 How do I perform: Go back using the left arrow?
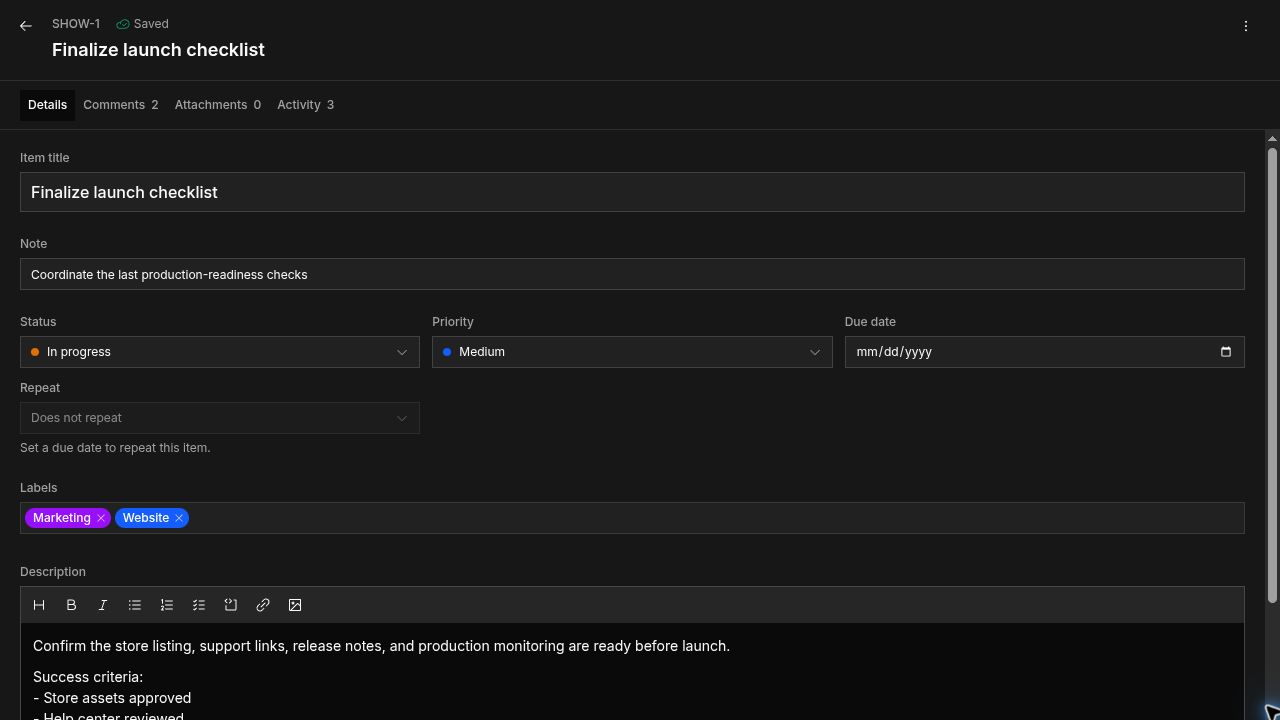[26, 26]
